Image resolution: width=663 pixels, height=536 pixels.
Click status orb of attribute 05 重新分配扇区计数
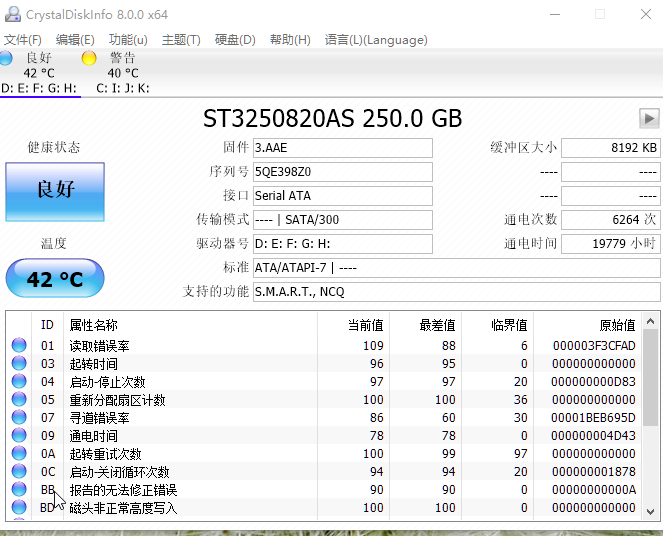coord(19,399)
